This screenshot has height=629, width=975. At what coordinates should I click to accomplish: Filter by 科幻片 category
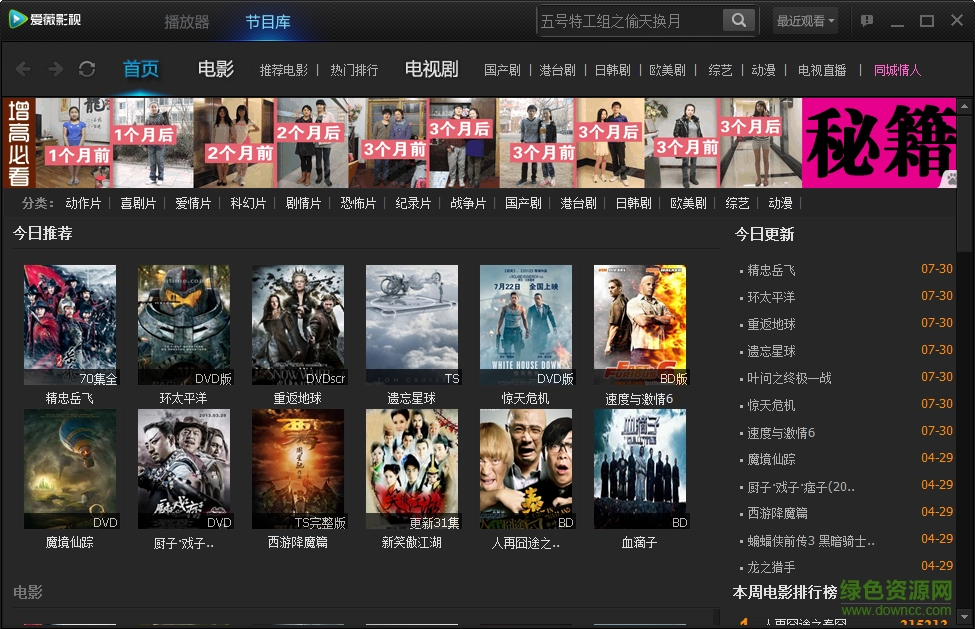(x=248, y=203)
